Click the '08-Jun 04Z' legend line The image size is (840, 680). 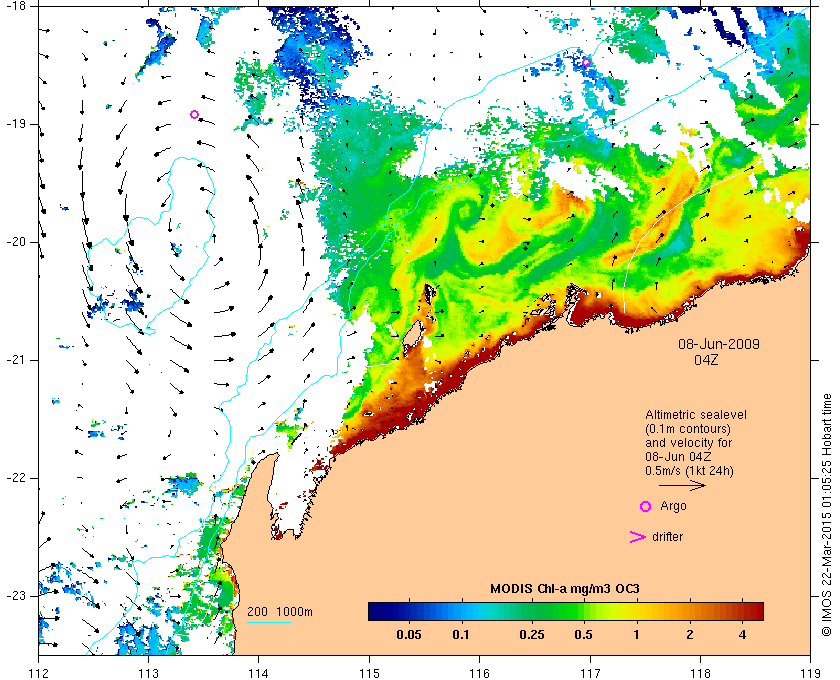click(678, 457)
